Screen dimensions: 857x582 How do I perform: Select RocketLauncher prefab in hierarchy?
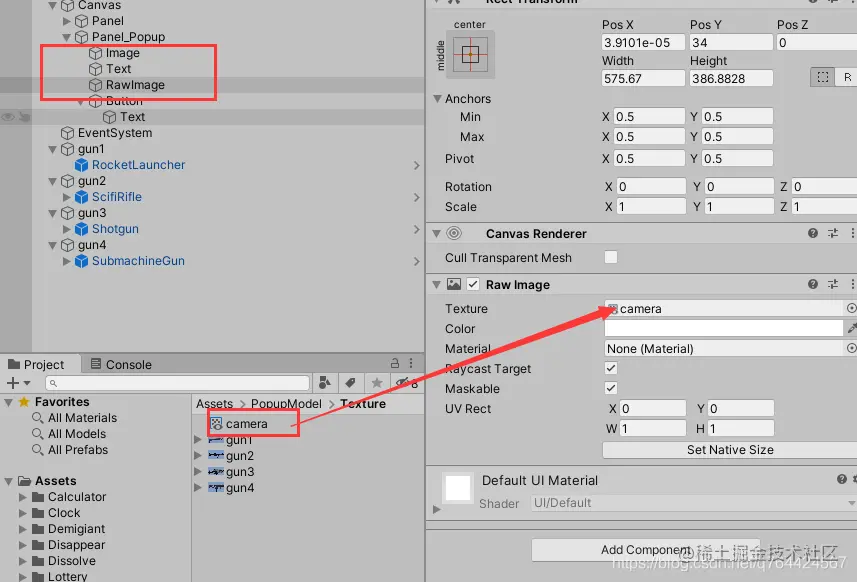pyautogui.click(x=138, y=164)
